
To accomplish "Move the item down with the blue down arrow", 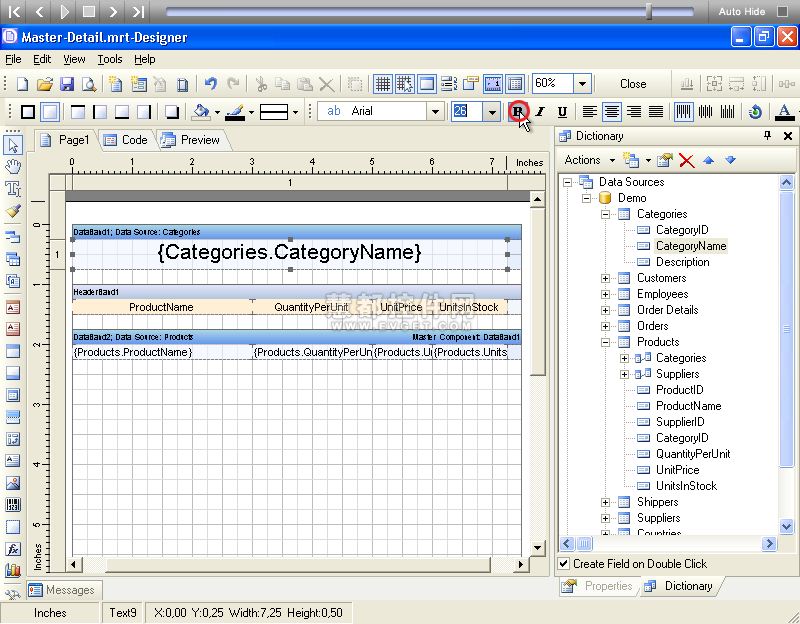I will 730,160.
